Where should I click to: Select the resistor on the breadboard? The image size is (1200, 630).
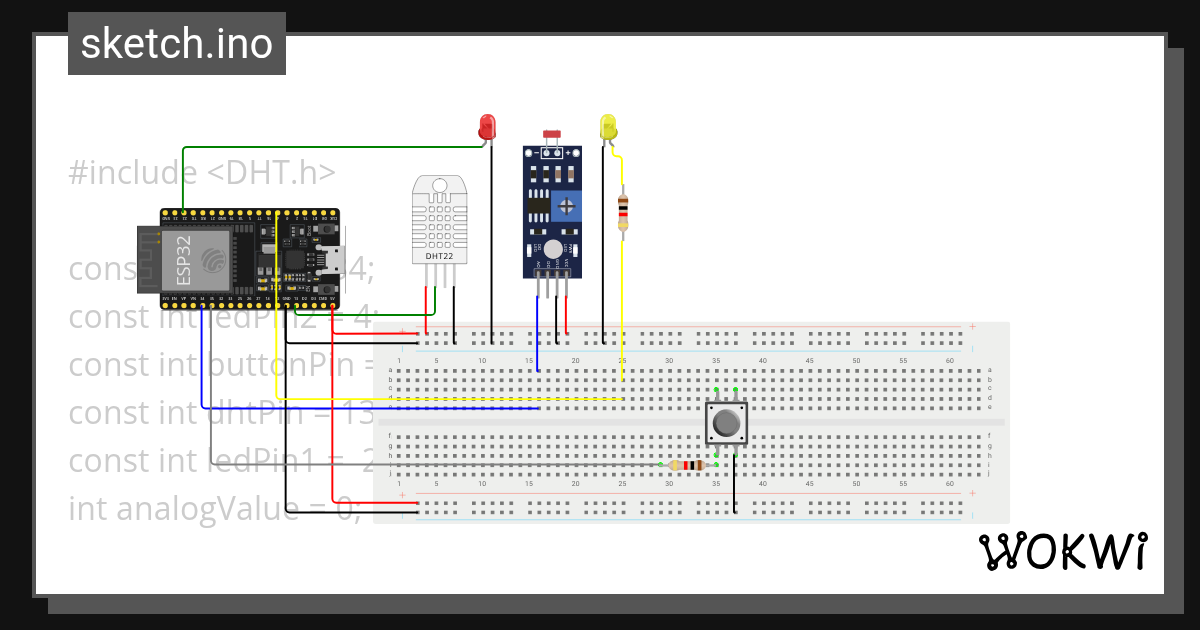click(x=687, y=465)
